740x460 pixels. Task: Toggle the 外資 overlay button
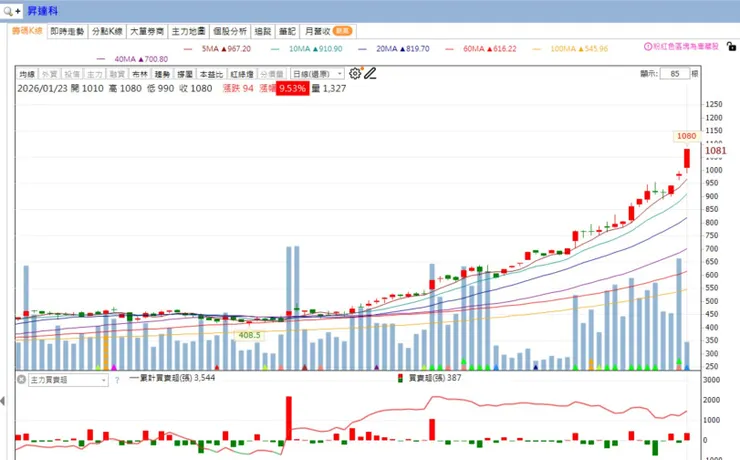click(x=49, y=74)
